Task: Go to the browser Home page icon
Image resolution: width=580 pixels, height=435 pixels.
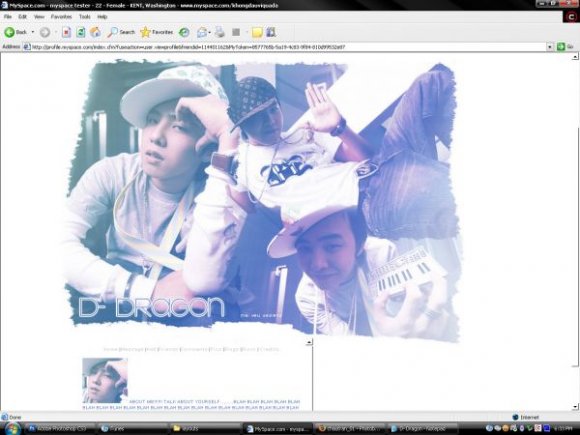Action: tap(95, 32)
